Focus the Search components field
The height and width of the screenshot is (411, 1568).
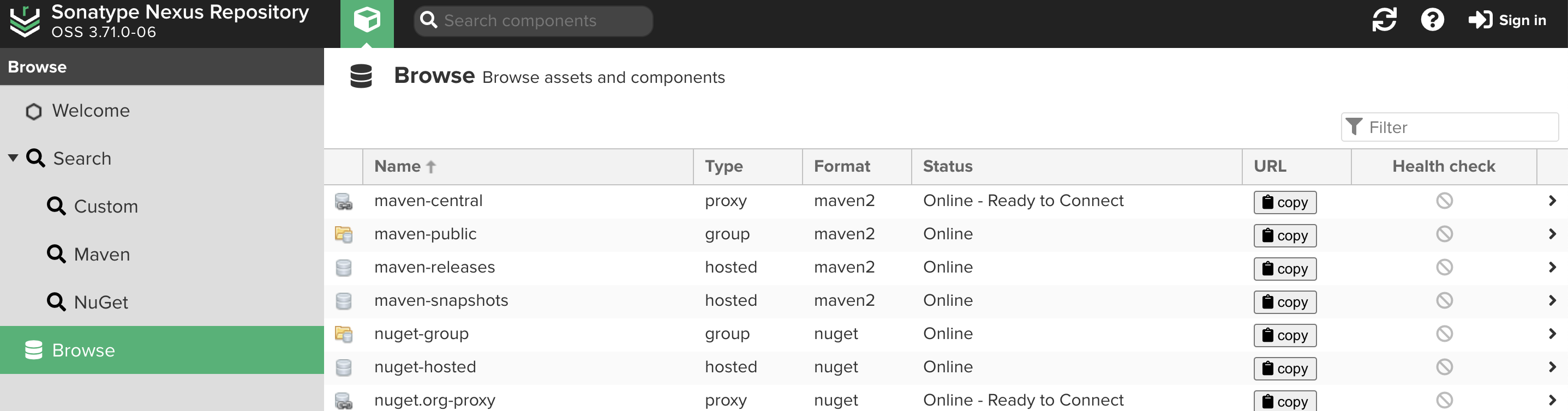(x=533, y=21)
